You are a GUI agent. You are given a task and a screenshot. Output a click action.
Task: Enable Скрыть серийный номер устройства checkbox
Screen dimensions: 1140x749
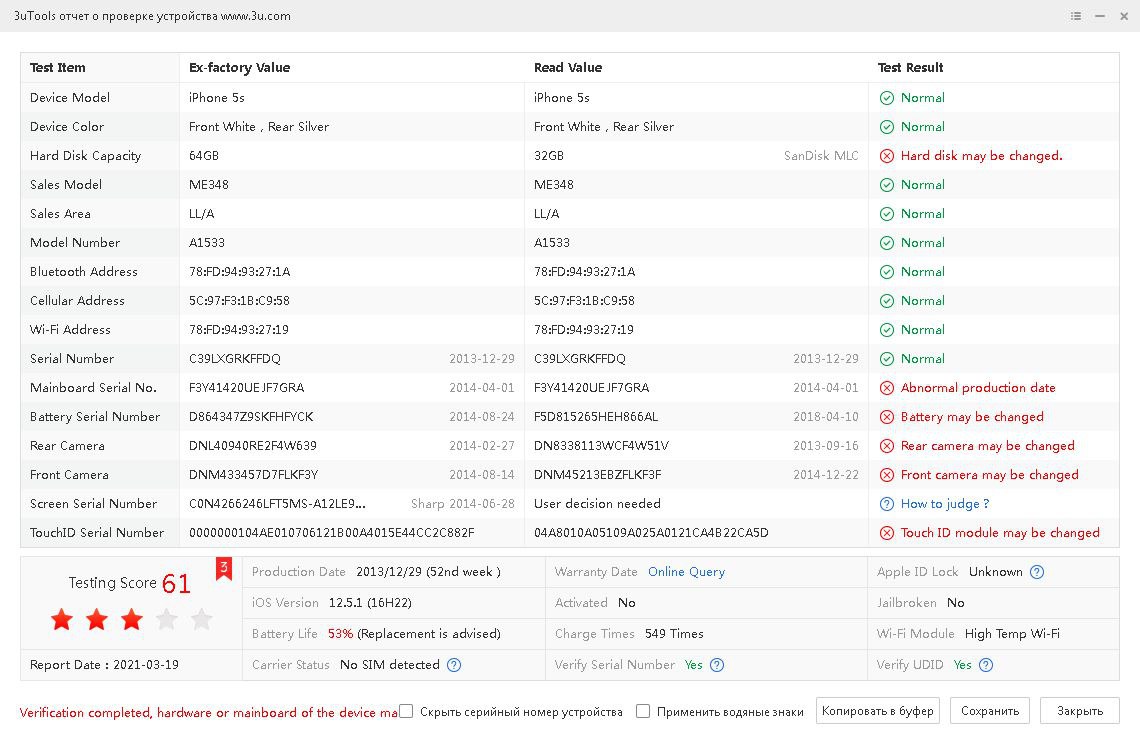coord(406,711)
